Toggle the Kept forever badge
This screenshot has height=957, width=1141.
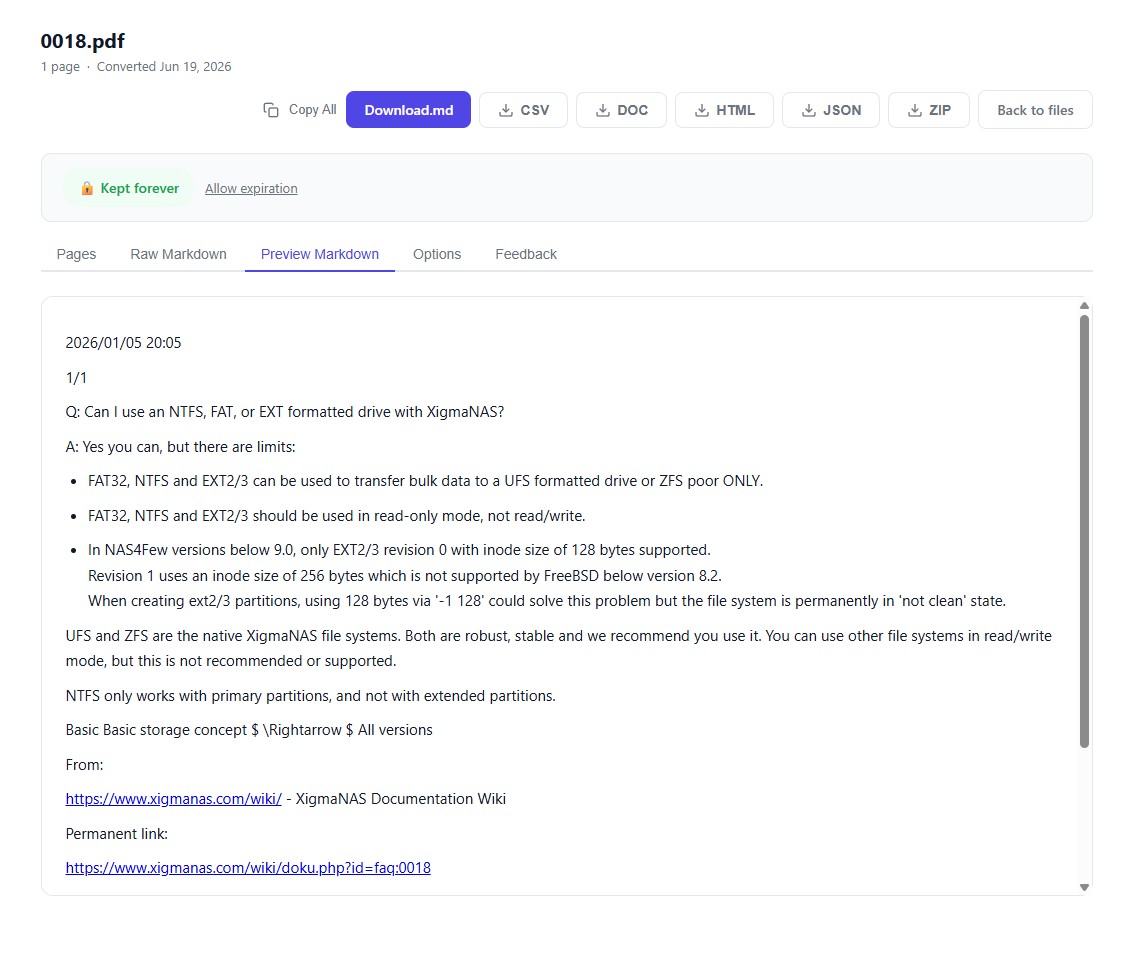pyautogui.click(x=129, y=188)
